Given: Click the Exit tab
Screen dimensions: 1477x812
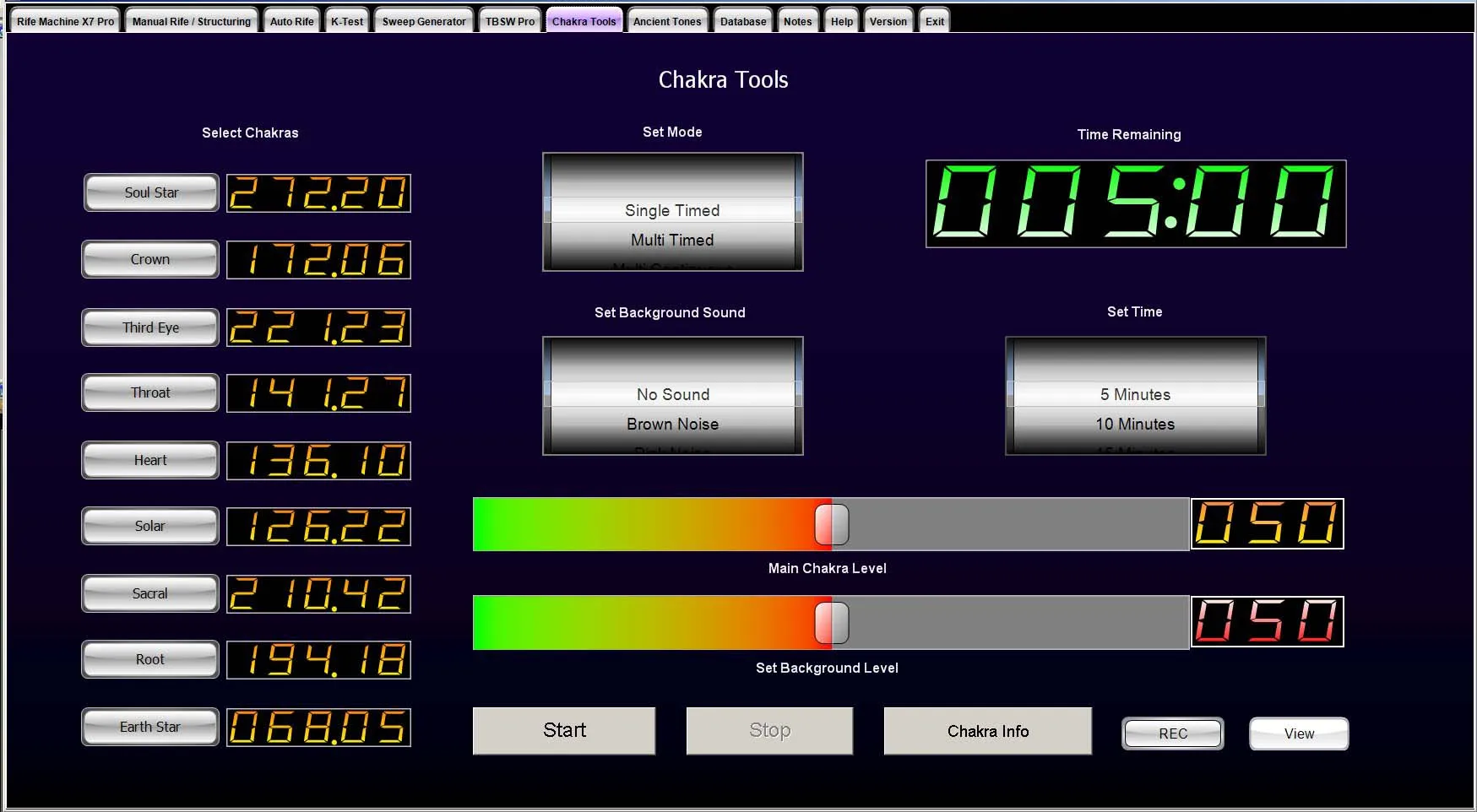Looking at the screenshot, I should [934, 21].
